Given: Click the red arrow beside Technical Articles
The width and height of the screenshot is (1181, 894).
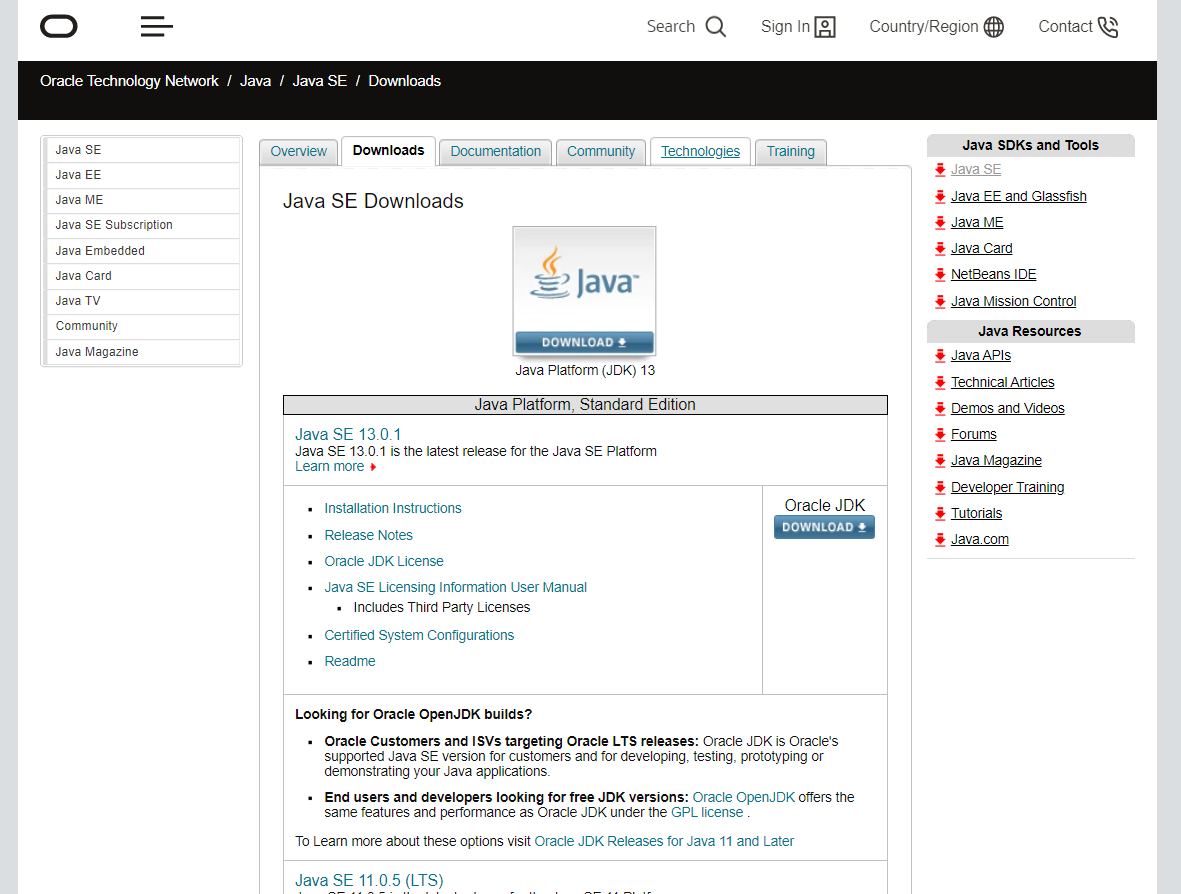Looking at the screenshot, I should pyautogui.click(x=940, y=383).
